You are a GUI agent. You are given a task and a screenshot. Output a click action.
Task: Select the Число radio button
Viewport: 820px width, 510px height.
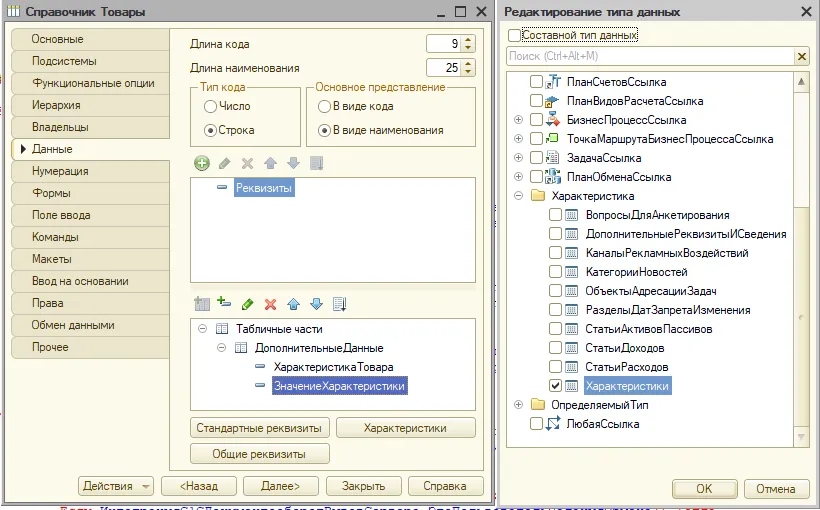pos(210,107)
